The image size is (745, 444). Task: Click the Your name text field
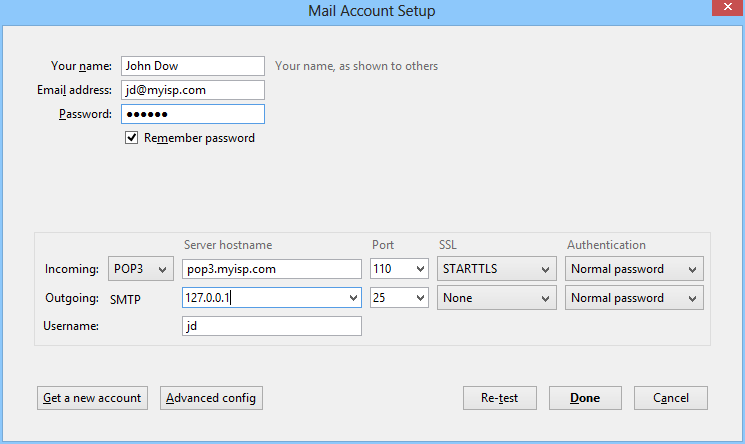(x=192, y=66)
